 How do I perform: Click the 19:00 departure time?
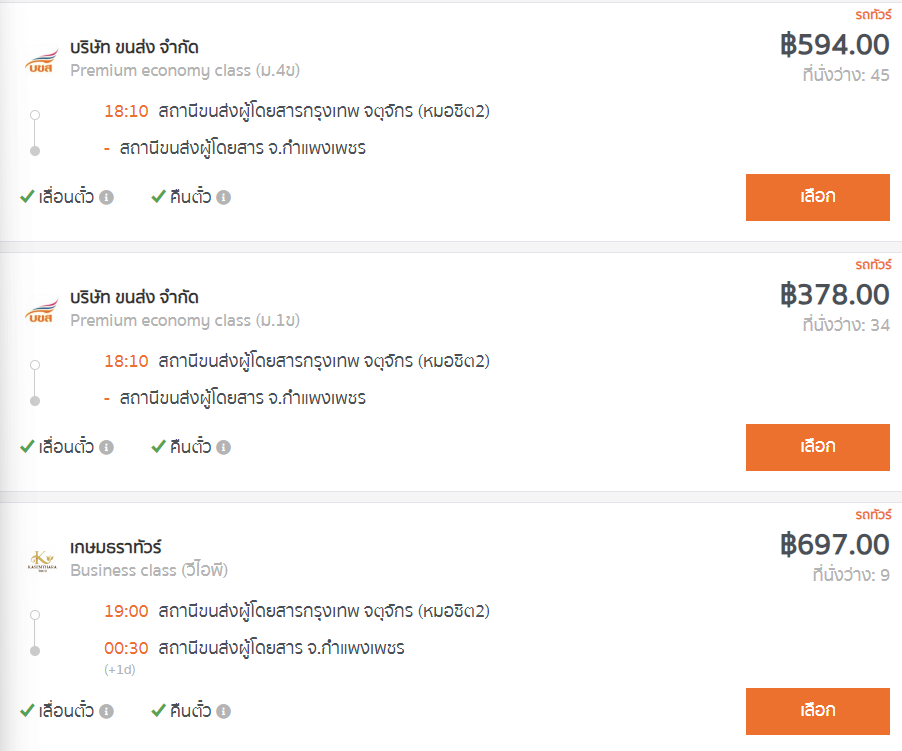pos(126,611)
